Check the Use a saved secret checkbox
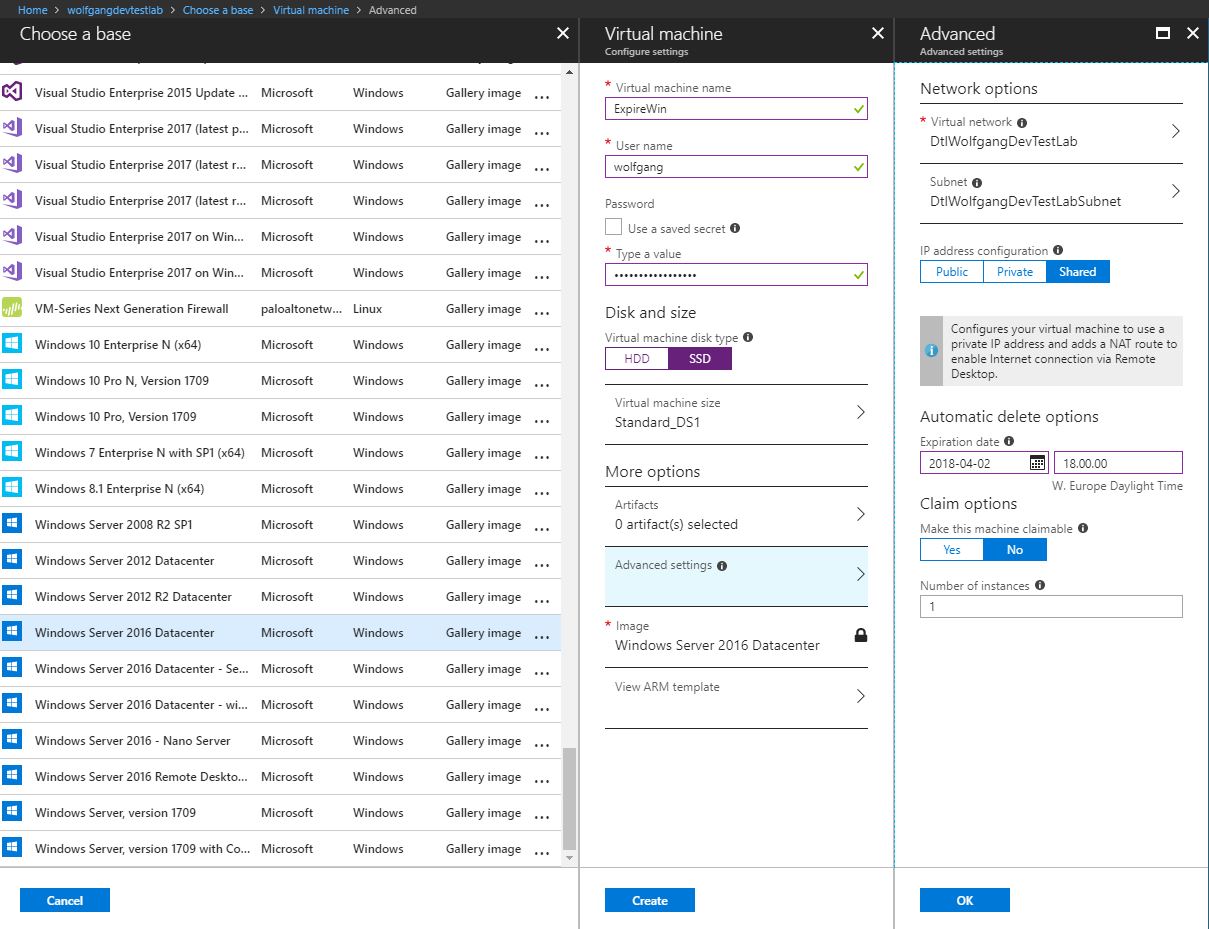Image resolution: width=1209 pixels, height=929 pixels. [x=614, y=228]
